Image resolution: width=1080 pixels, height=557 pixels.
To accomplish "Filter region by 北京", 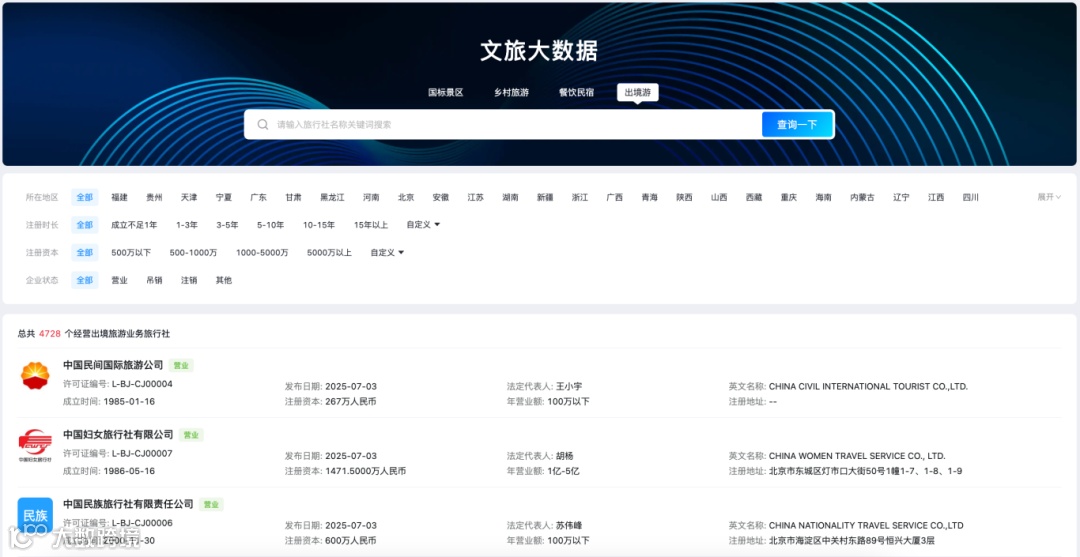I will (406, 197).
